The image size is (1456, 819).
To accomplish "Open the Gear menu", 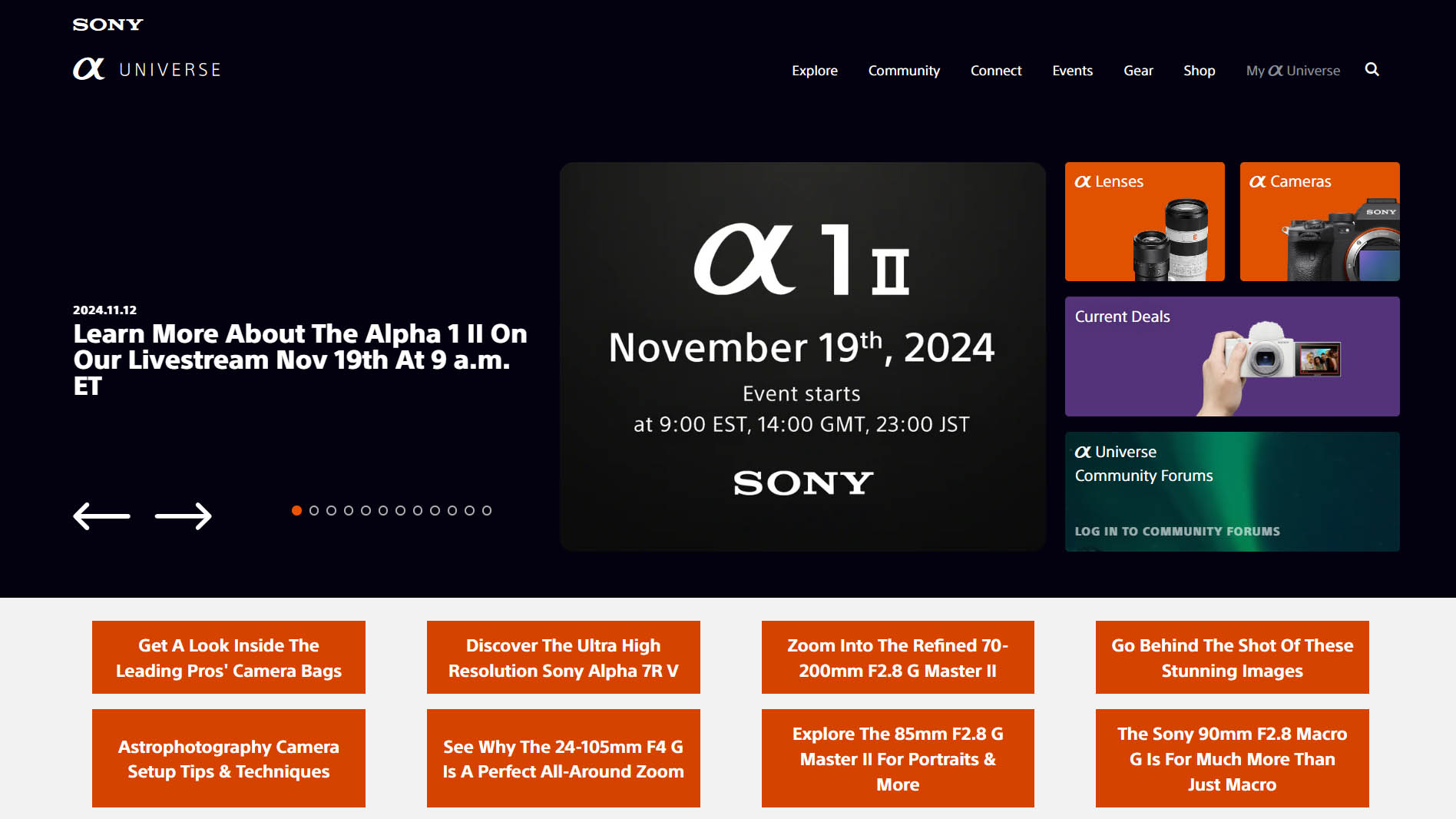I will 1138,71.
